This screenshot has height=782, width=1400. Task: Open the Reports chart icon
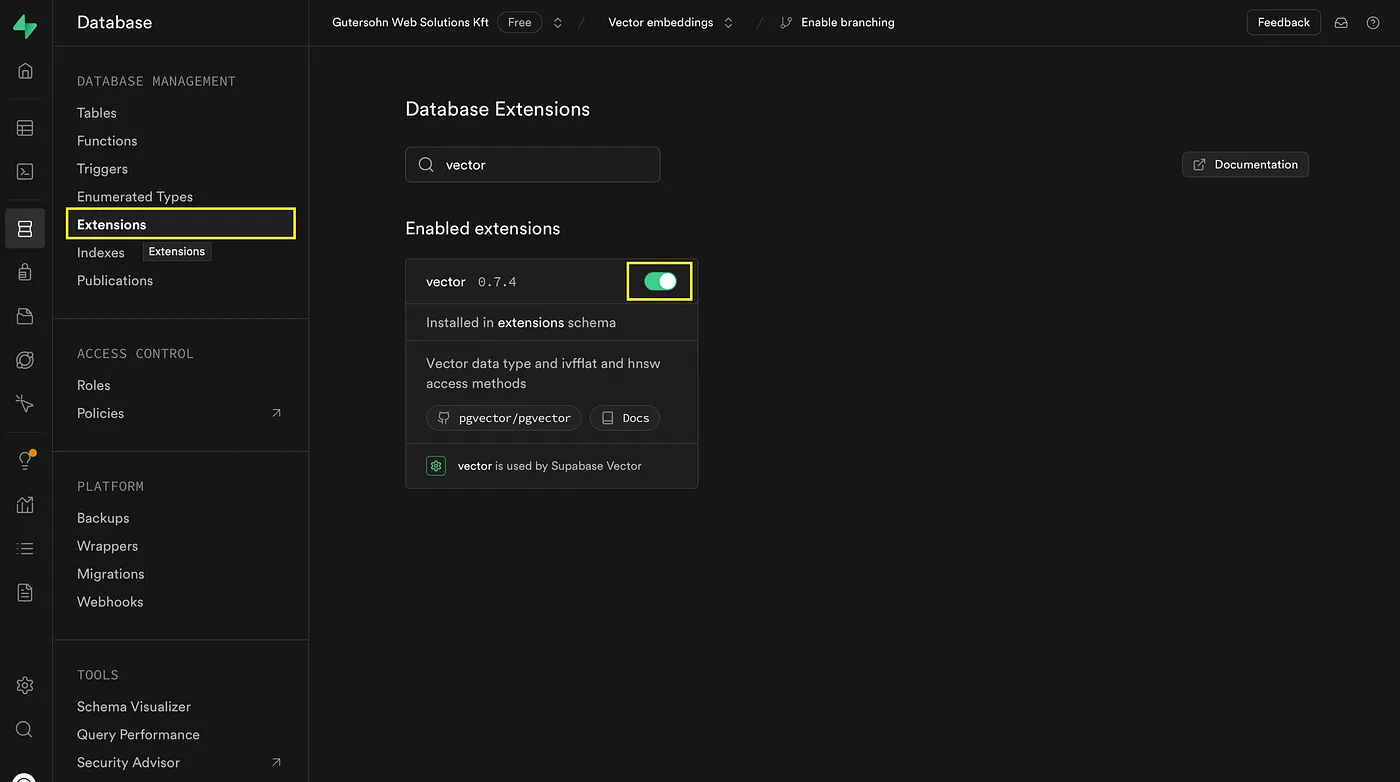pyautogui.click(x=25, y=505)
